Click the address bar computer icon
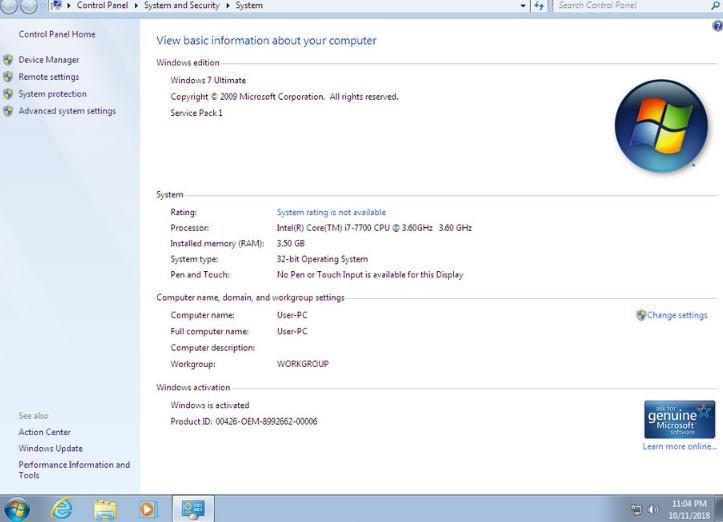The height and width of the screenshot is (522, 723). click(x=56, y=6)
